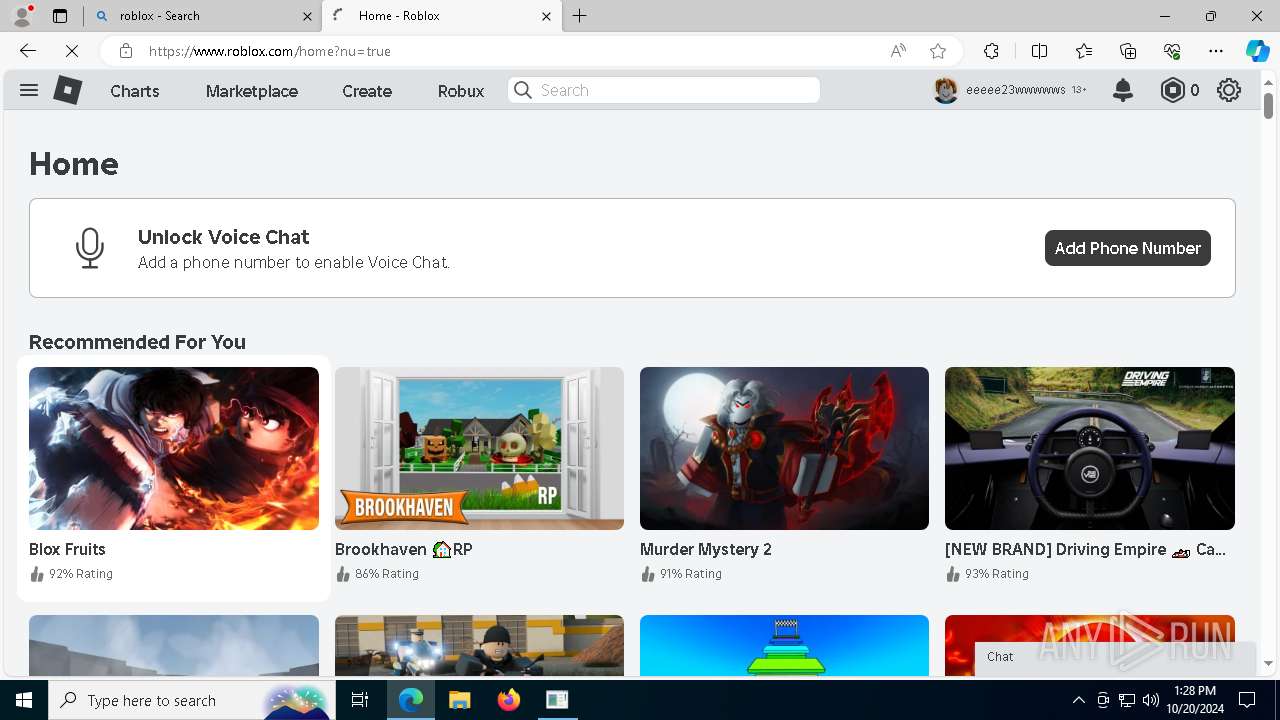Screen dimensions: 1280x720
Task: Click the Roblox logo icon
Action: point(68,90)
